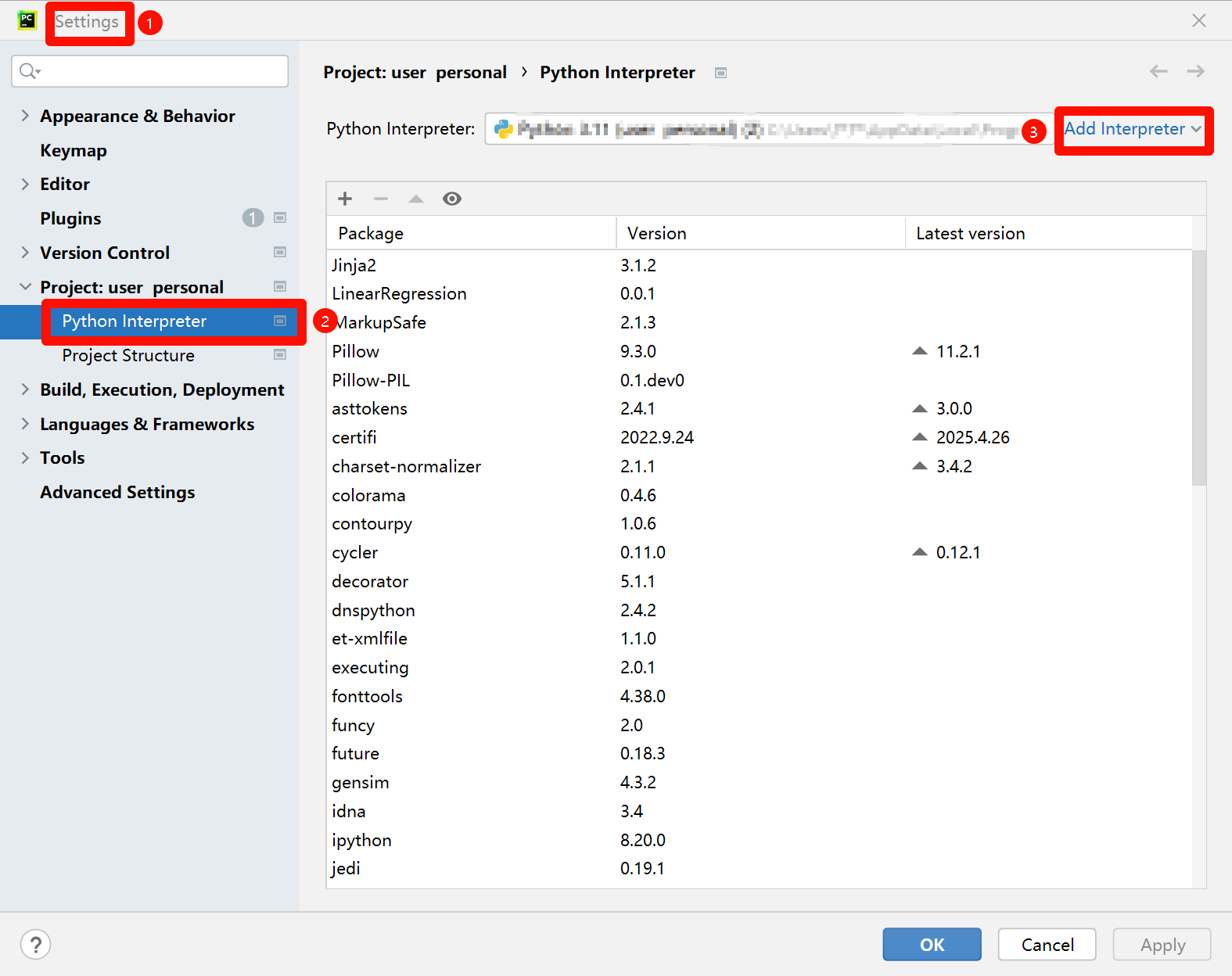Click the uninstall package minus icon
Viewport: 1232px width, 976px height.
[x=381, y=199]
